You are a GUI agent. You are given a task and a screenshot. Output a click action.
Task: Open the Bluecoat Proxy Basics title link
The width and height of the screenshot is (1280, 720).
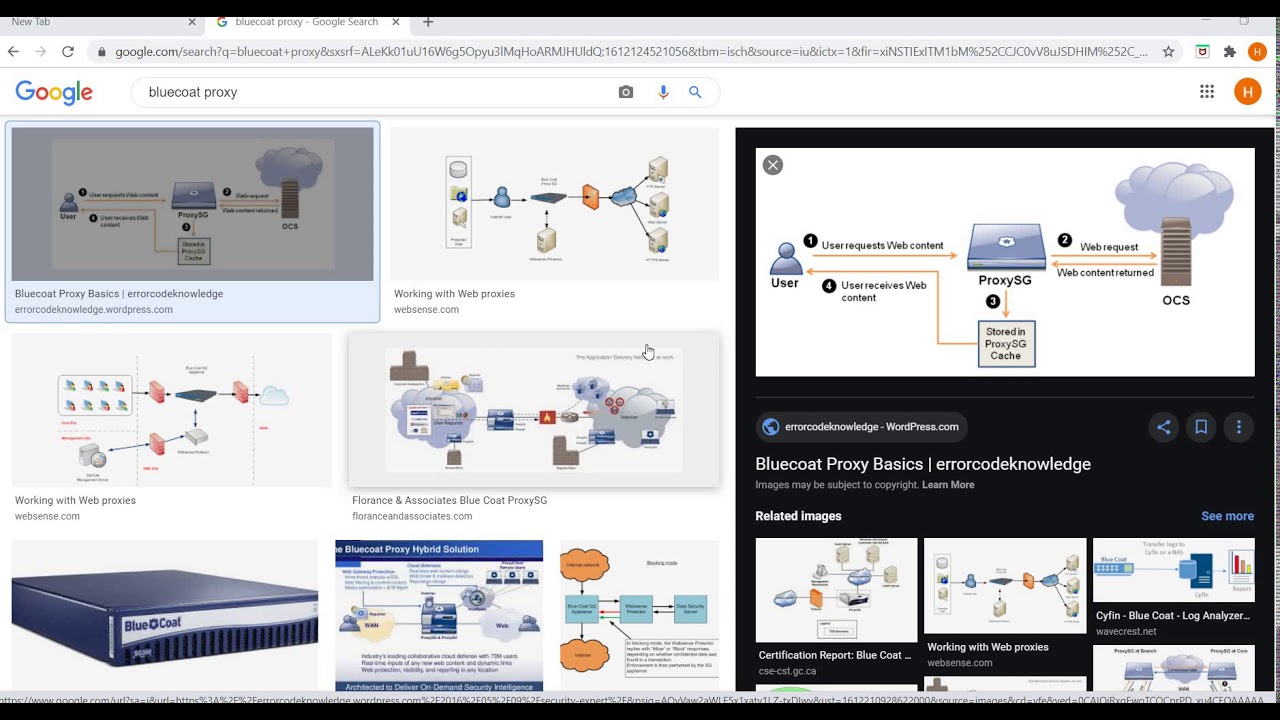pyautogui.click(x=923, y=464)
